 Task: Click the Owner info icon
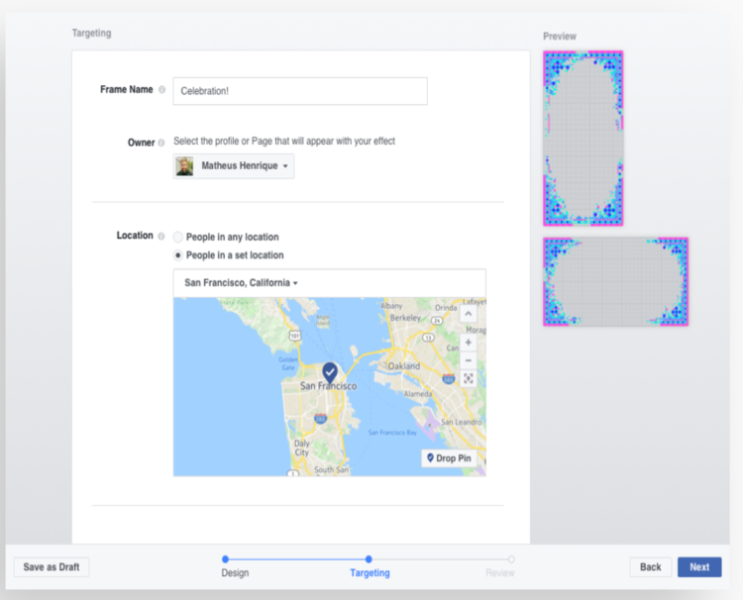[x=162, y=143]
